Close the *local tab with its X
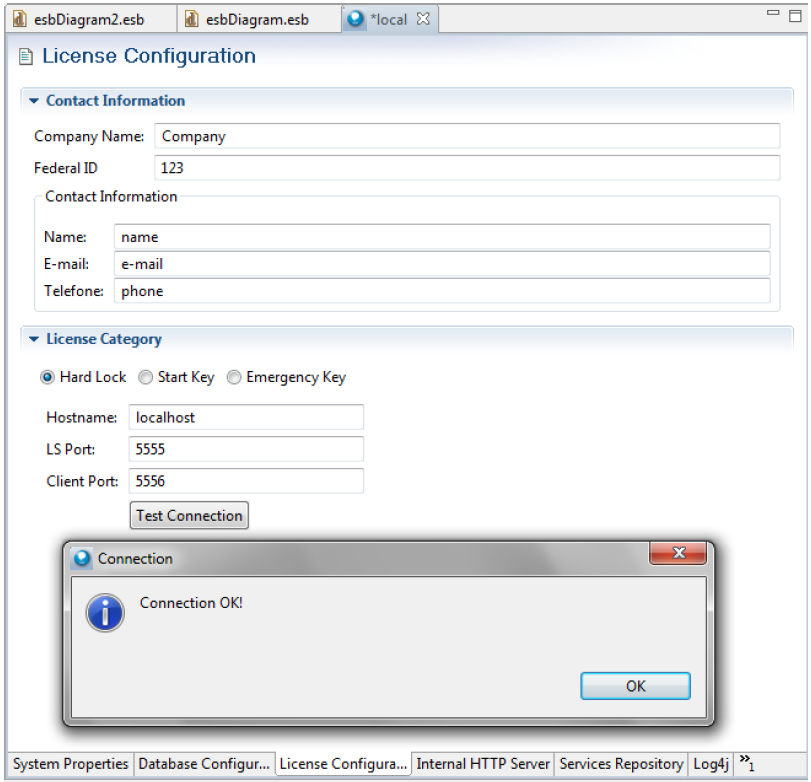 click(x=423, y=19)
